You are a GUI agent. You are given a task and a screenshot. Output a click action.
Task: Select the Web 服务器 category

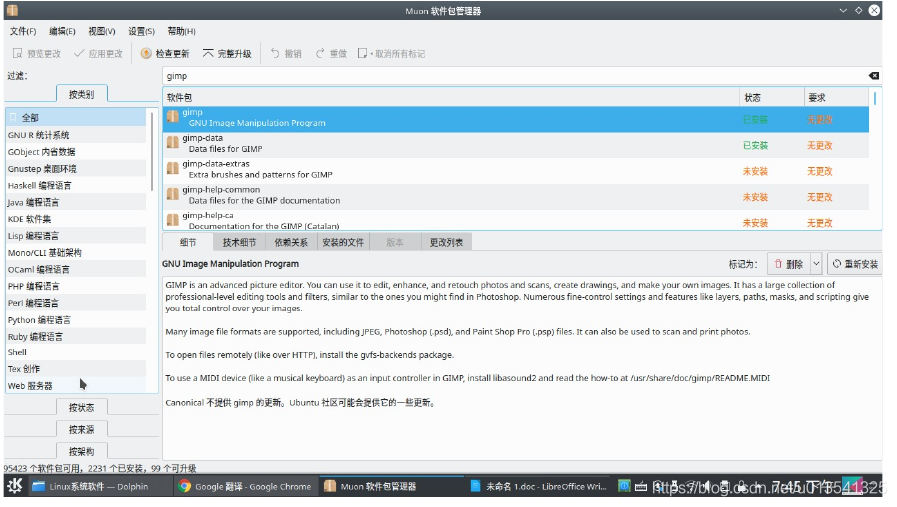[x=76, y=386]
